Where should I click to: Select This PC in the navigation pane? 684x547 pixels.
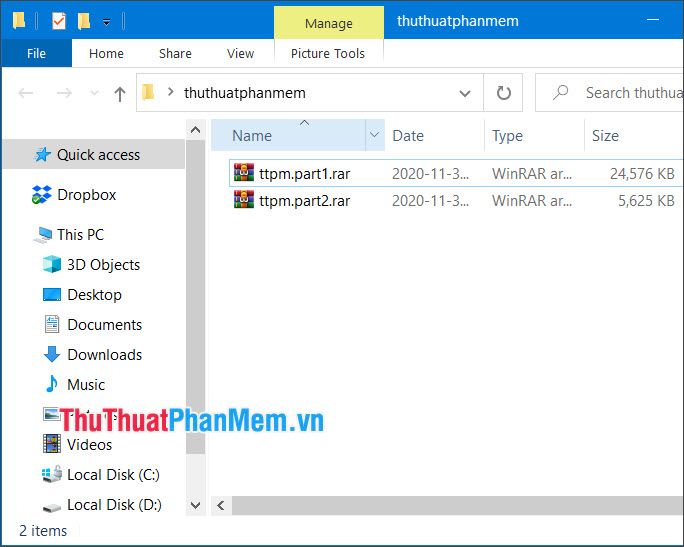tap(81, 234)
